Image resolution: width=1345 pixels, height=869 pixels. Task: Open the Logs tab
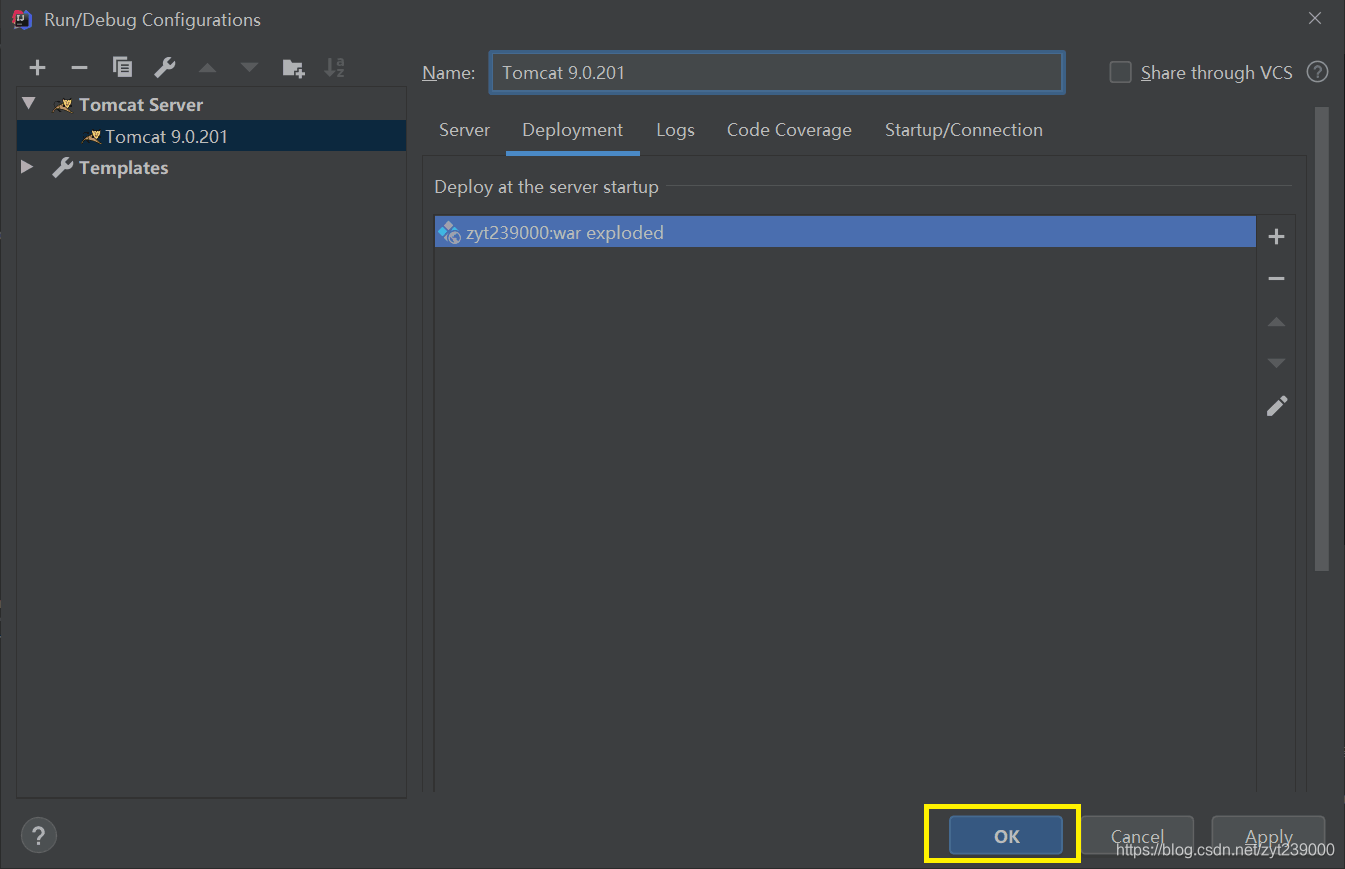(x=675, y=130)
